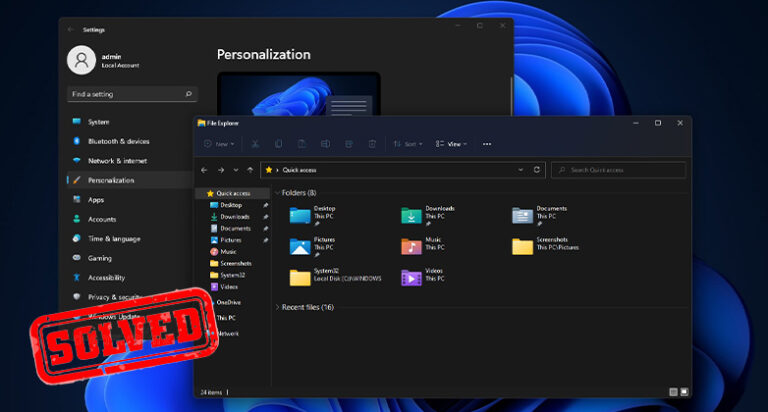Open the Videos folder tile
This screenshot has width=768, height=412.
pyautogui.click(x=423, y=277)
